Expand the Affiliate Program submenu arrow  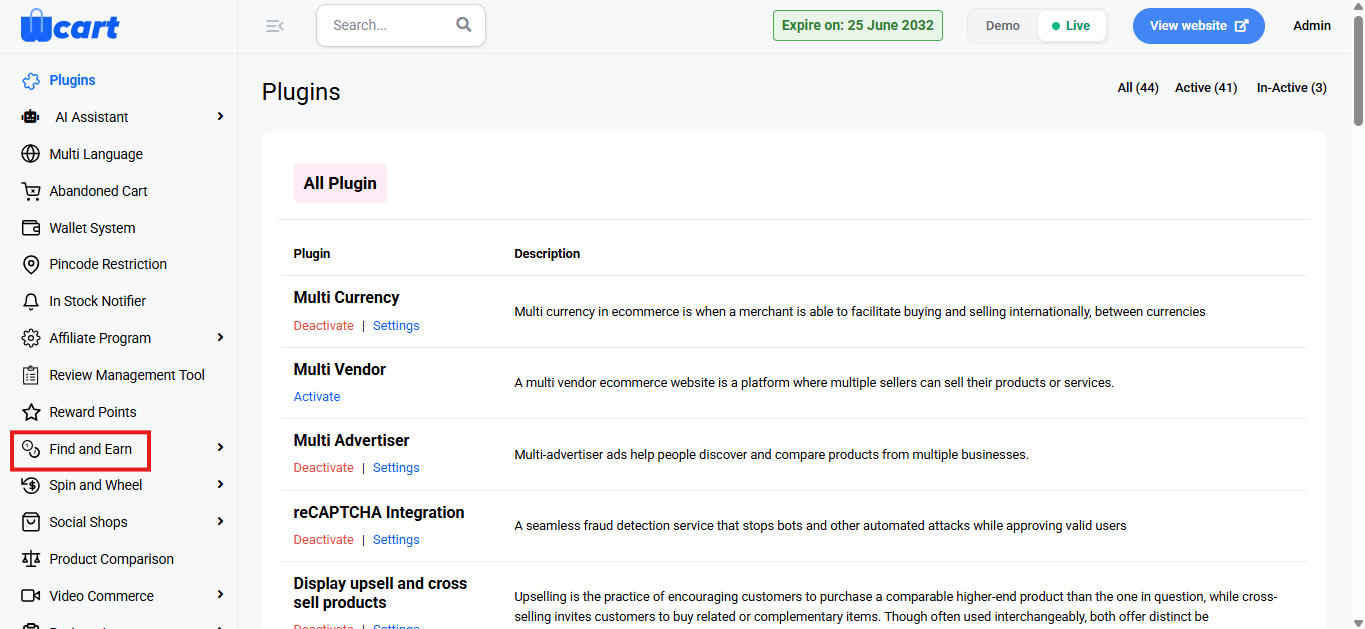tap(221, 338)
